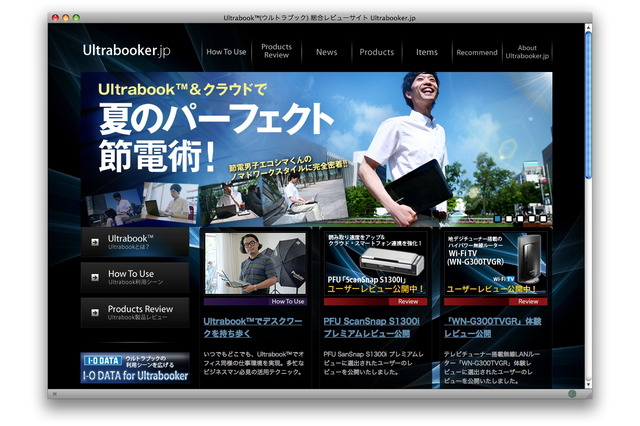This screenshot has height=426, width=640.
Task: Click the scrollbar up arrow
Action: [588, 28]
